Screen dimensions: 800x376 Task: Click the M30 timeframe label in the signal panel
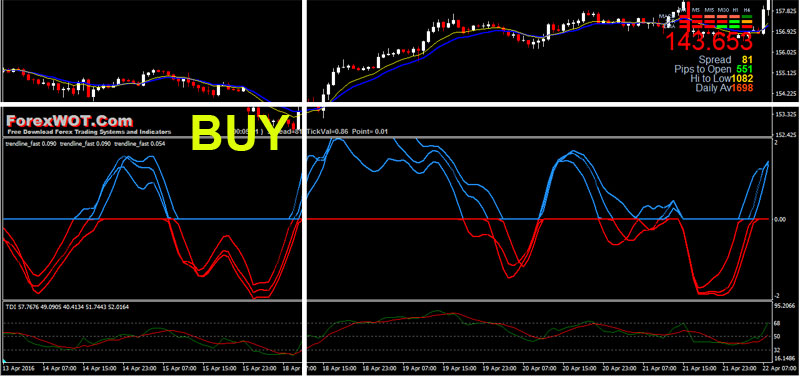722,10
